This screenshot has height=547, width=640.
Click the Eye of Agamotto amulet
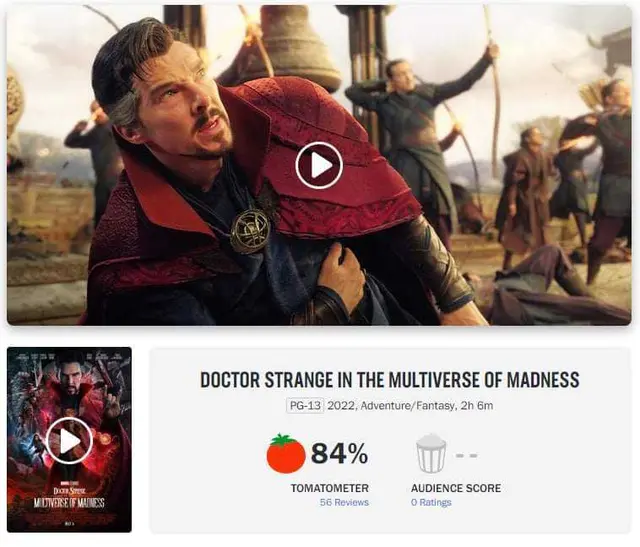tap(250, 231)
